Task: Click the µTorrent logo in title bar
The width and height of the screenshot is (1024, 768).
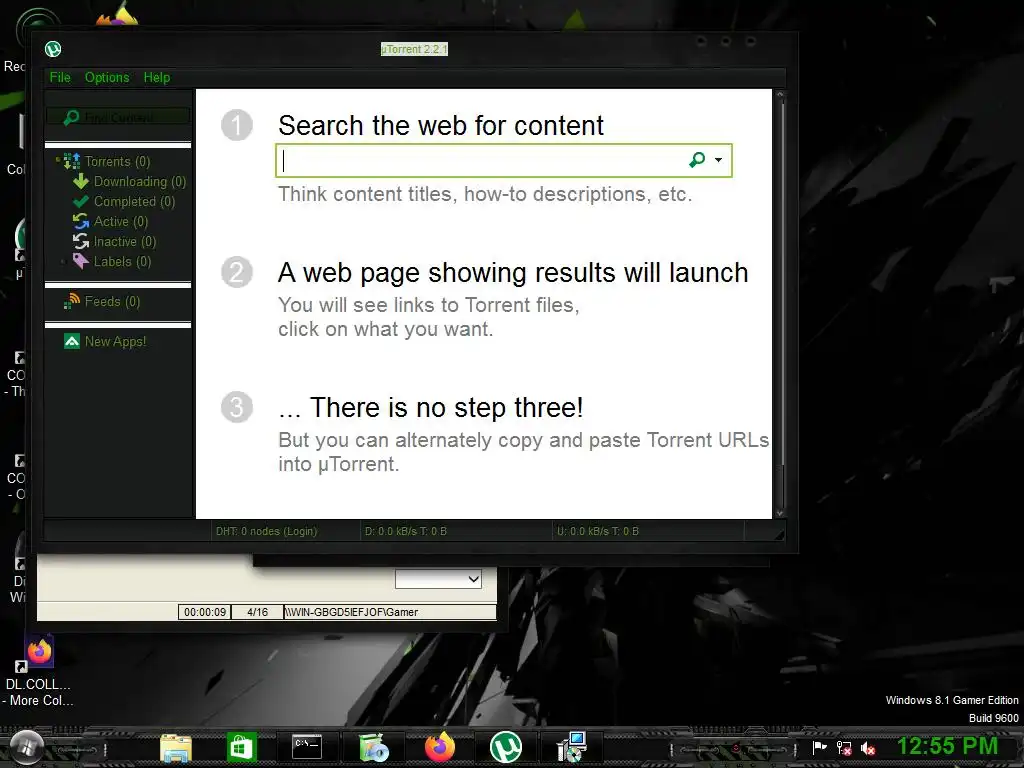Action: pos(53,49)
